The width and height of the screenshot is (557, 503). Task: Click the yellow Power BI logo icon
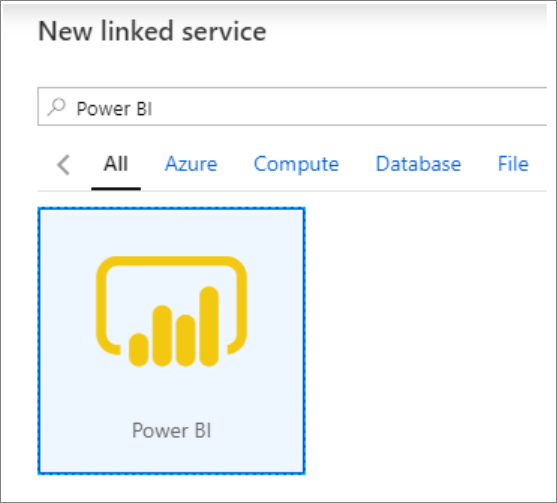tap(172, 312)
